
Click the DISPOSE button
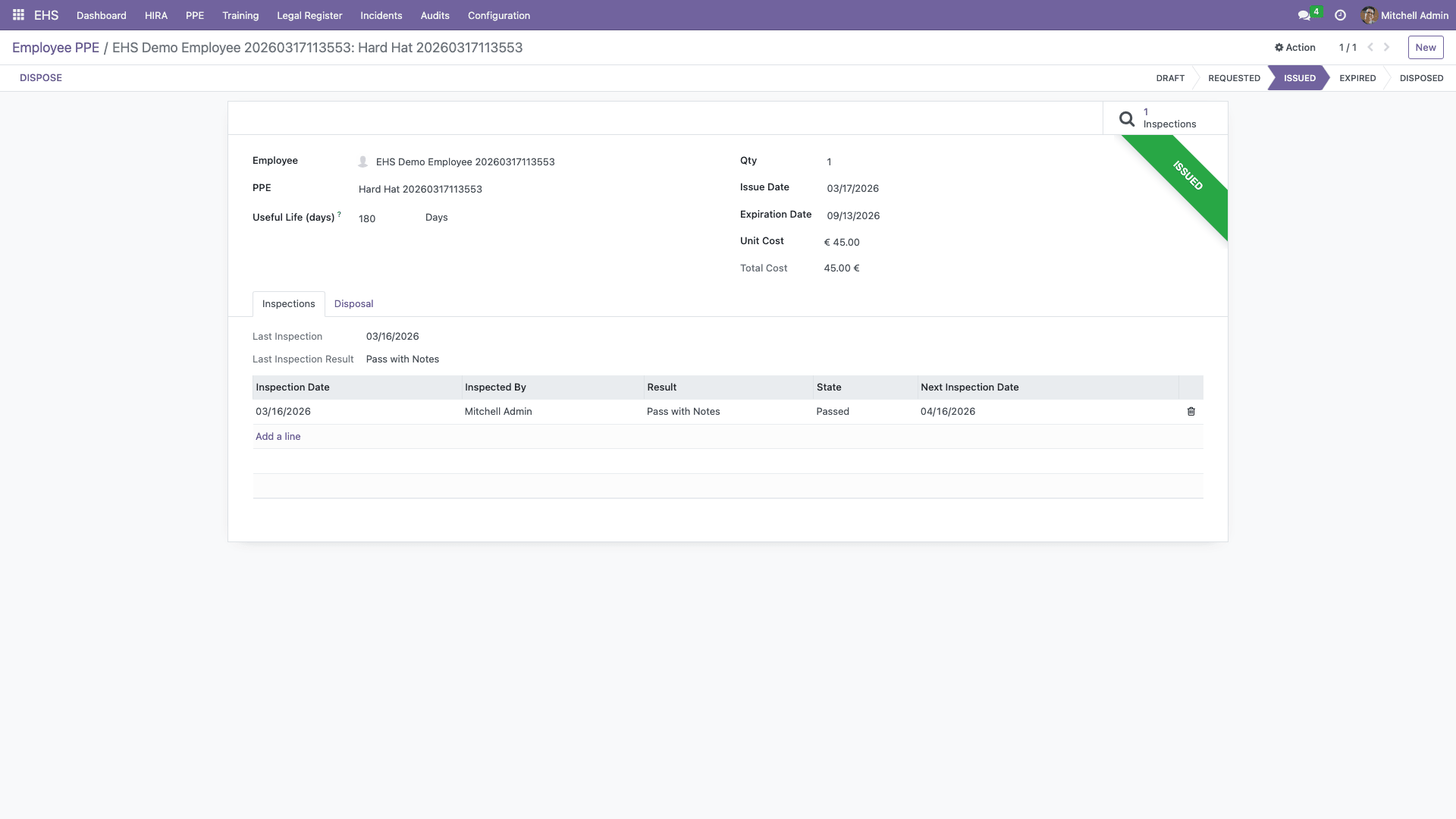click(41, 78)
